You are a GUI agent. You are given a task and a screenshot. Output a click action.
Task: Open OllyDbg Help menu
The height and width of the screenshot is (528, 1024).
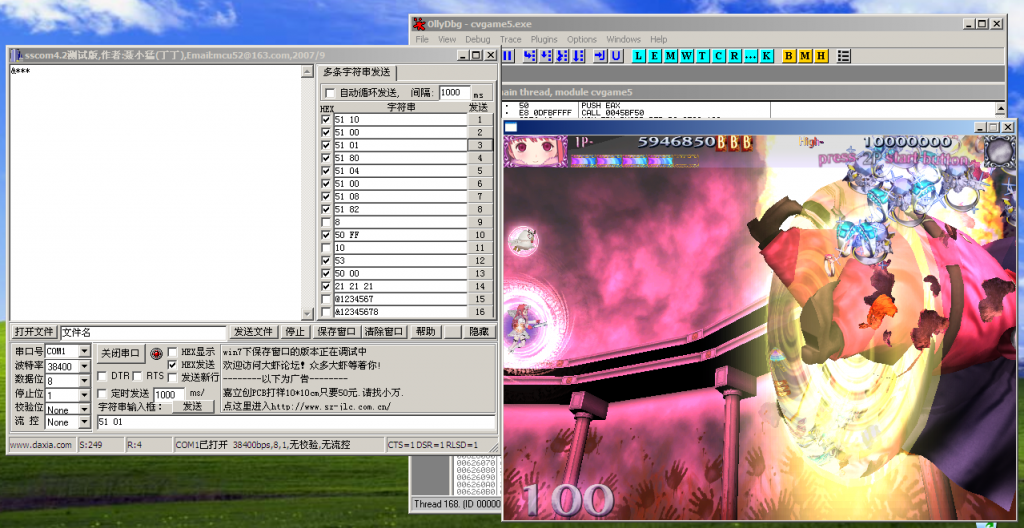tap(659, 39)
